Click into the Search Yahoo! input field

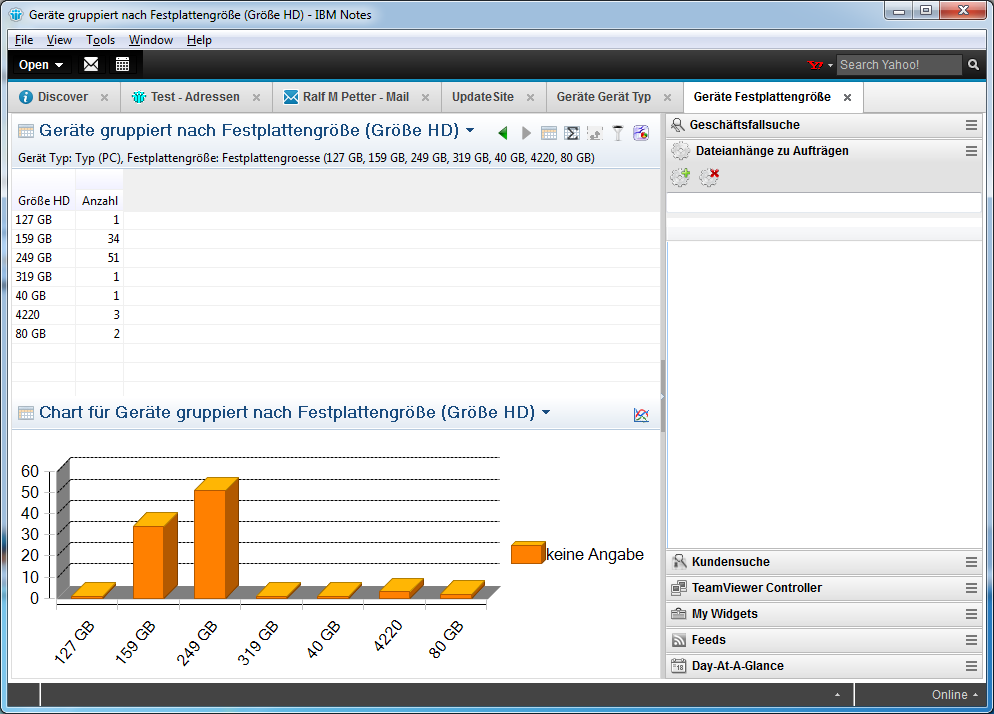(898, 65)
